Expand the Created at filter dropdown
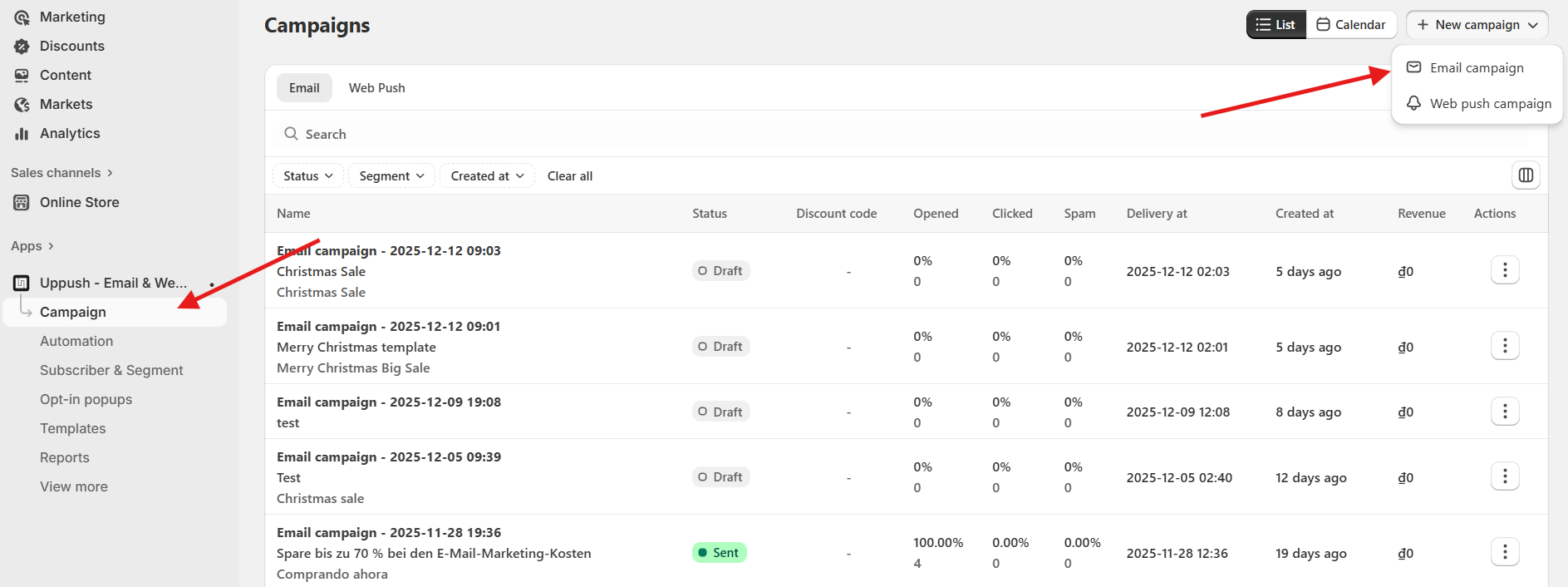 487,176
